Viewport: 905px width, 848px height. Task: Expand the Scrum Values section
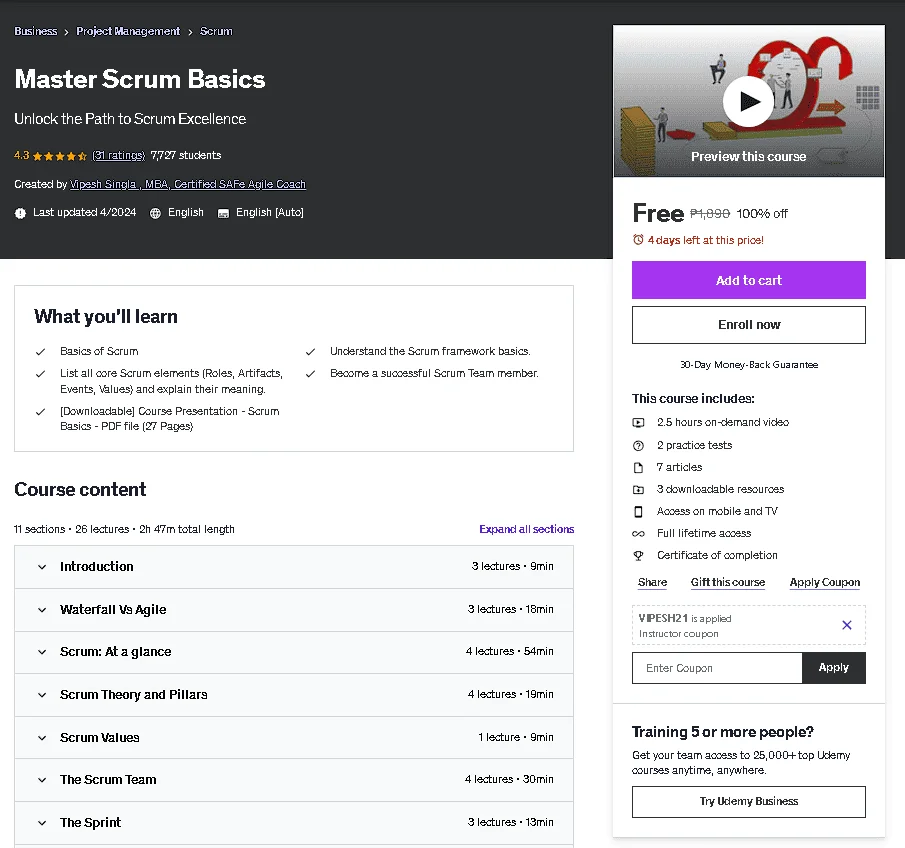pos(294,737)
